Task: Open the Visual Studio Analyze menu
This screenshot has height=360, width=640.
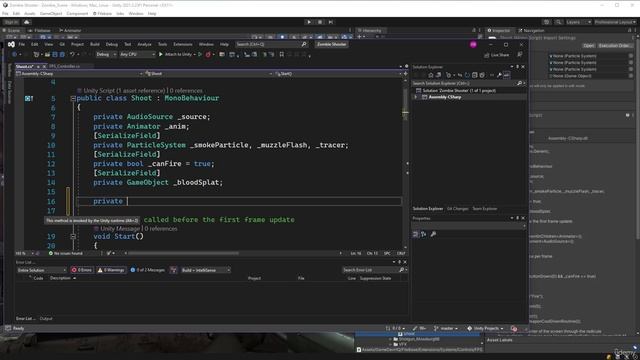Action: 144,44
